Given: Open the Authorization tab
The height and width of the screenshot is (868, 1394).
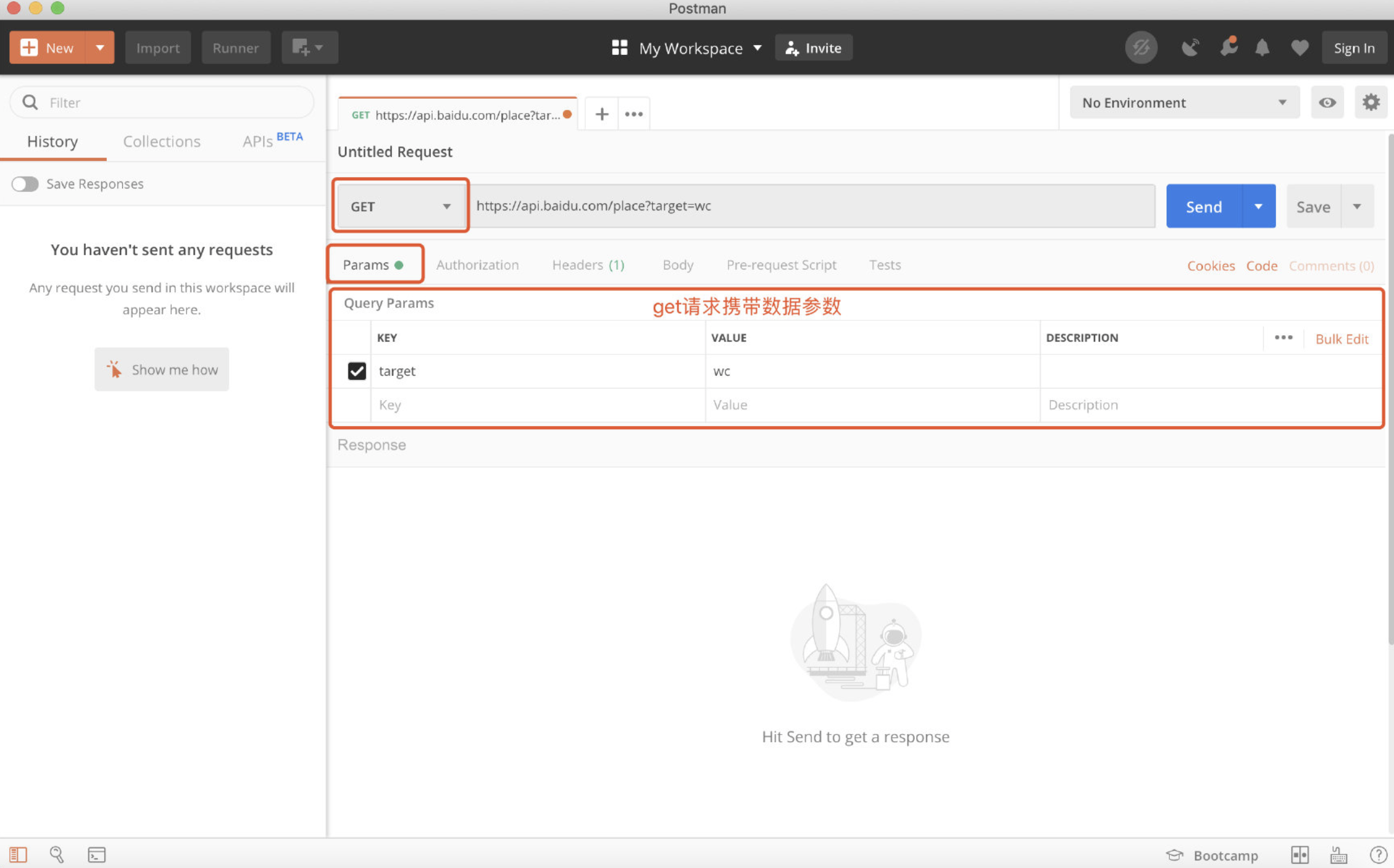Looking at the screenshot, I should point(477,265).
